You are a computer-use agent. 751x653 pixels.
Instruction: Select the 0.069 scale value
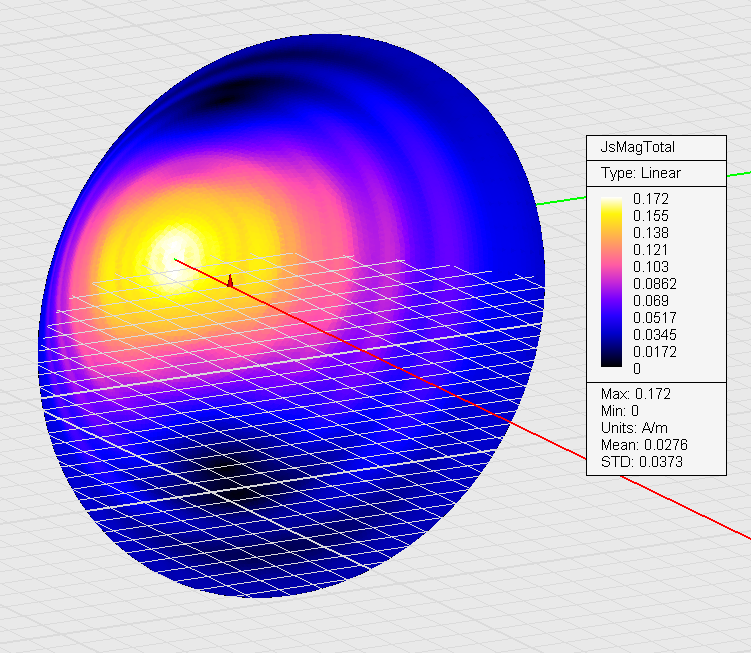[x=650, y=301]
